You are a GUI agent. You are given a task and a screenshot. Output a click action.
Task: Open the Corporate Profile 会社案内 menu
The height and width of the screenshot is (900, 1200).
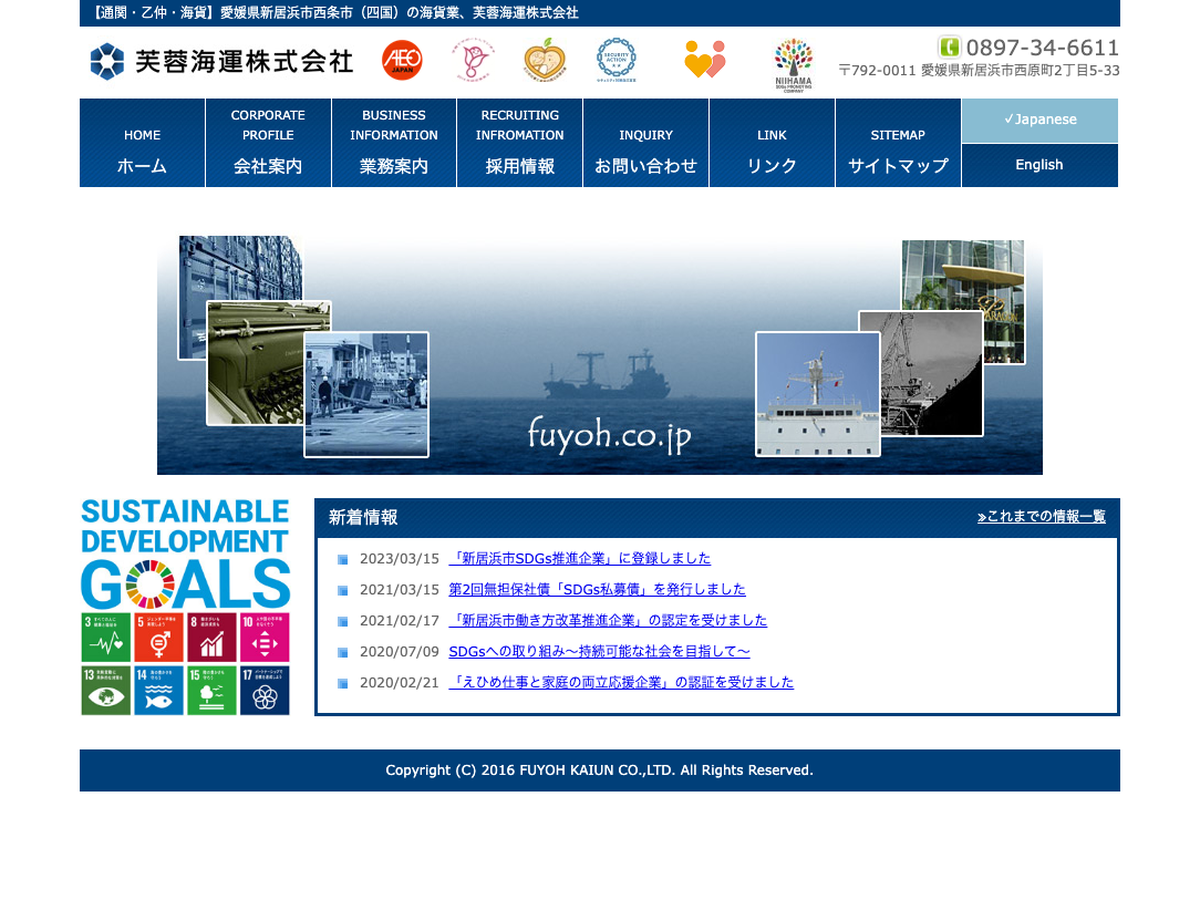click(x=268, y=143)
